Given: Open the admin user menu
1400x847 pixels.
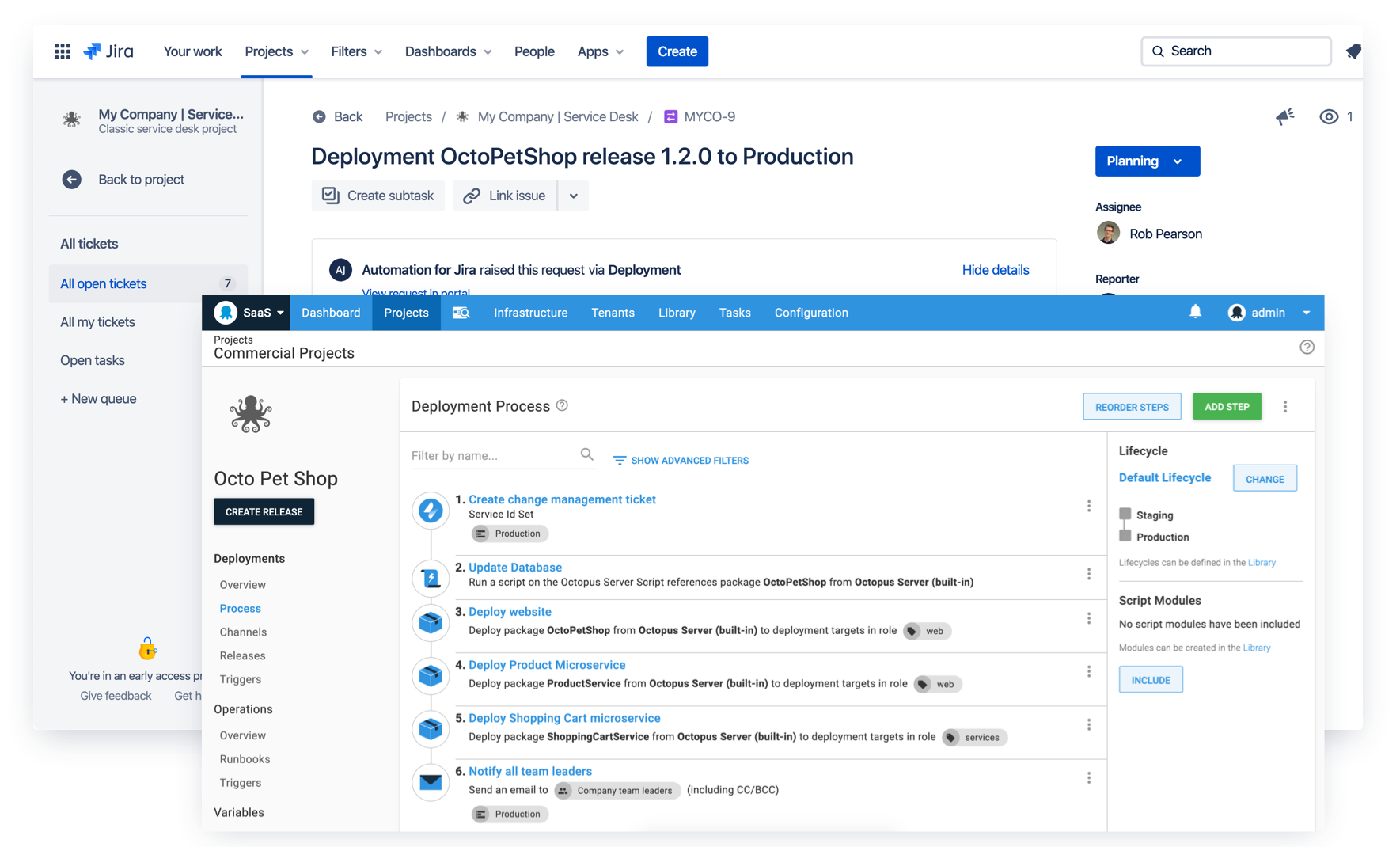Looking at the screenshot, I should click(x=1267, y=312).
